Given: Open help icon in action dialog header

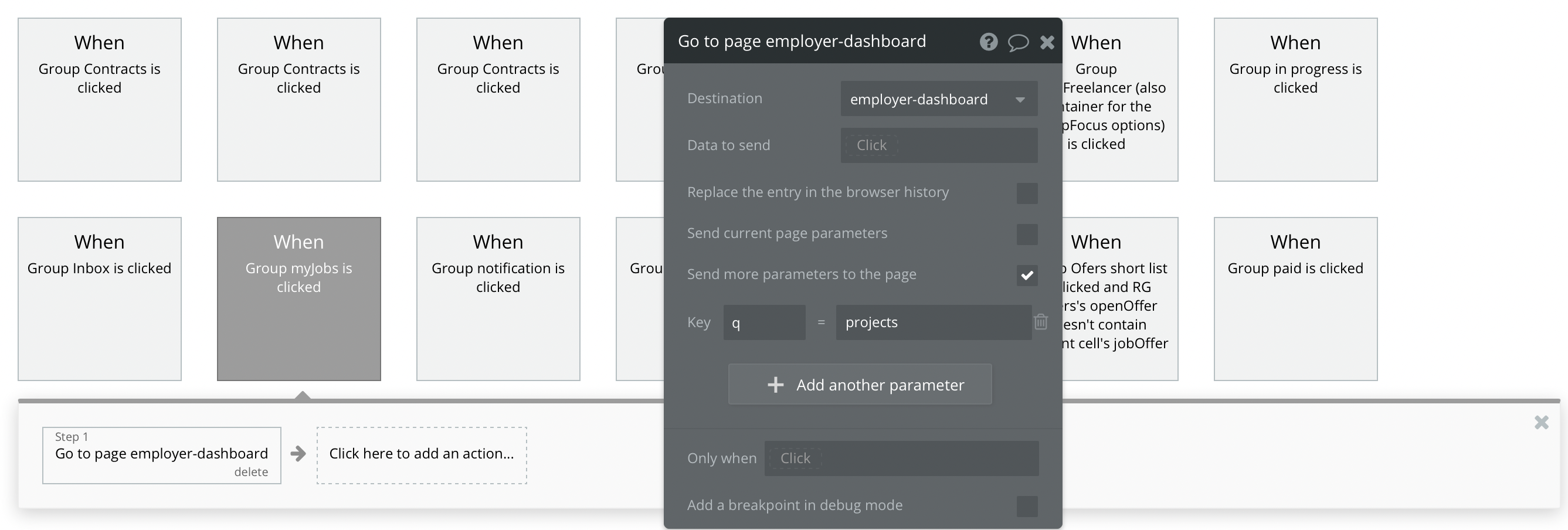Looking at the screenshot, I should pyautogui.click(x=988, y=42).
